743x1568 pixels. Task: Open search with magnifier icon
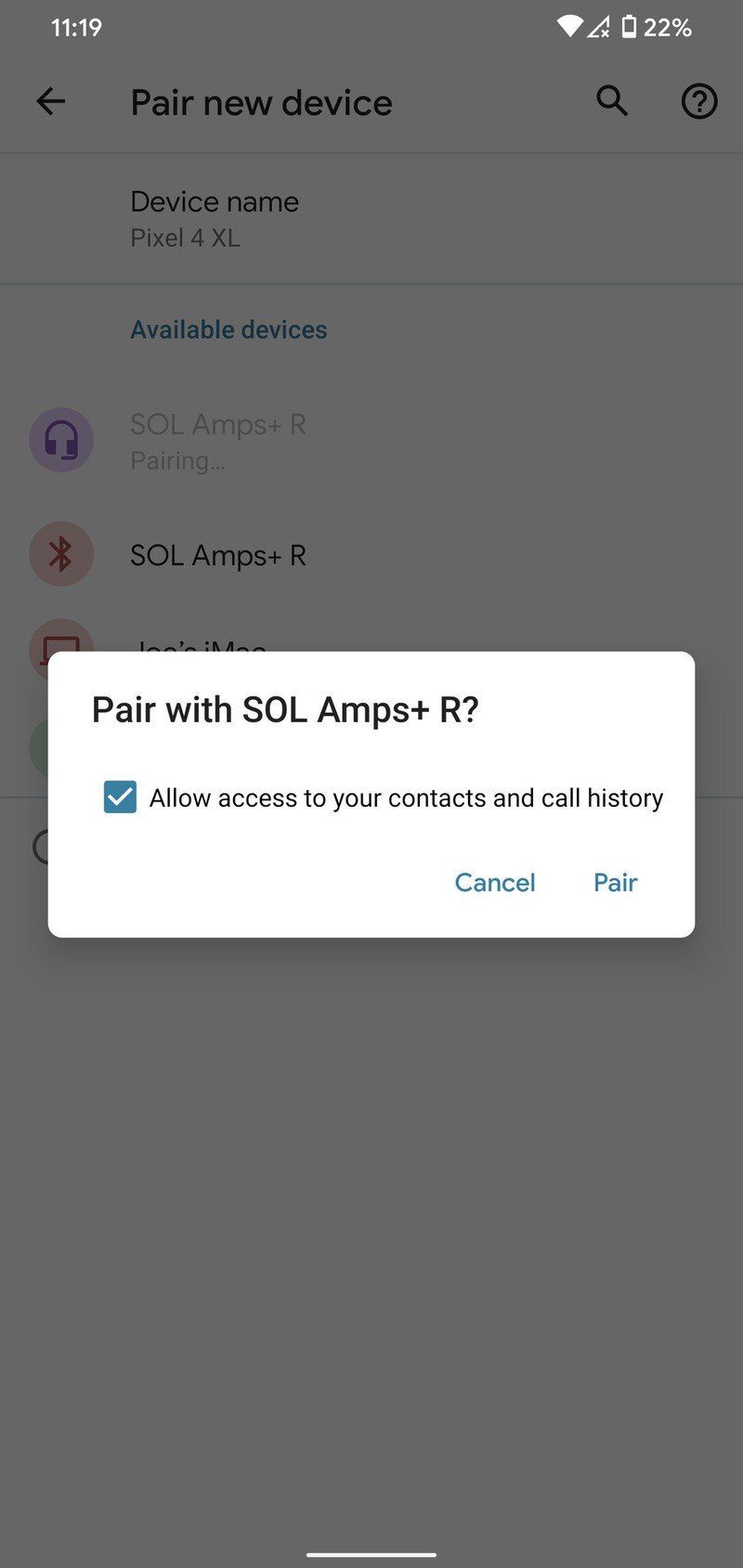click(x=612, y=101)
